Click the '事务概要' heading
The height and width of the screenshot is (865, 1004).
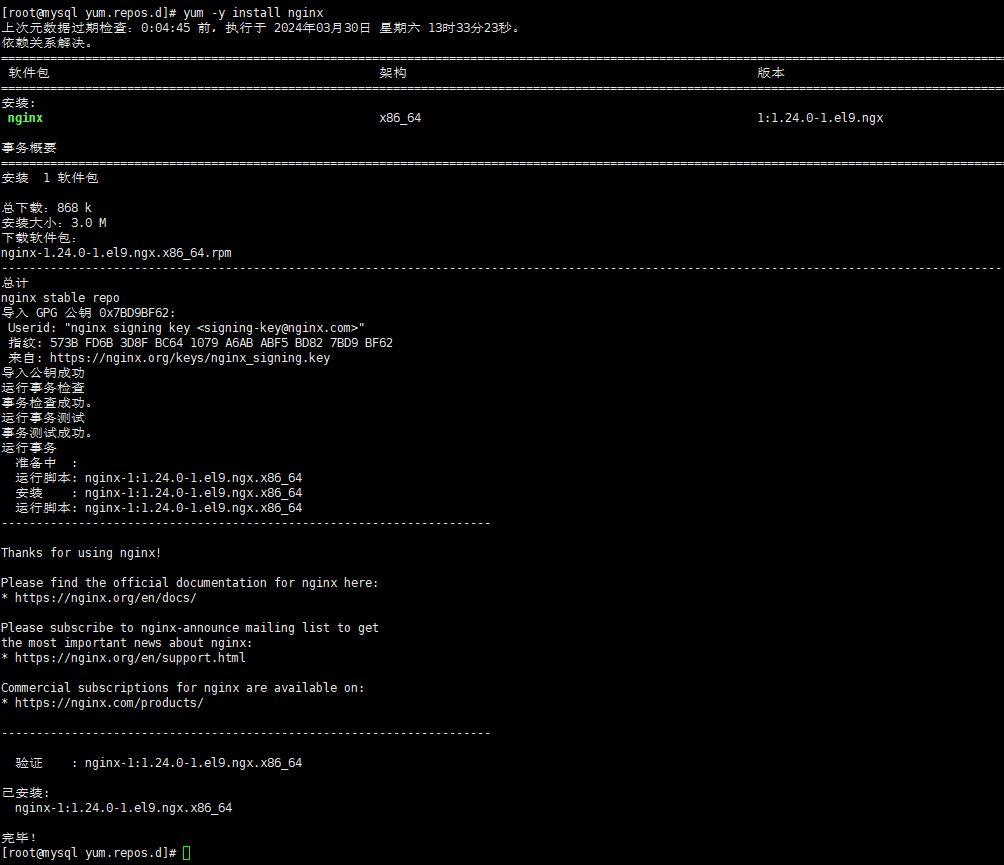[x=29, y=148]
